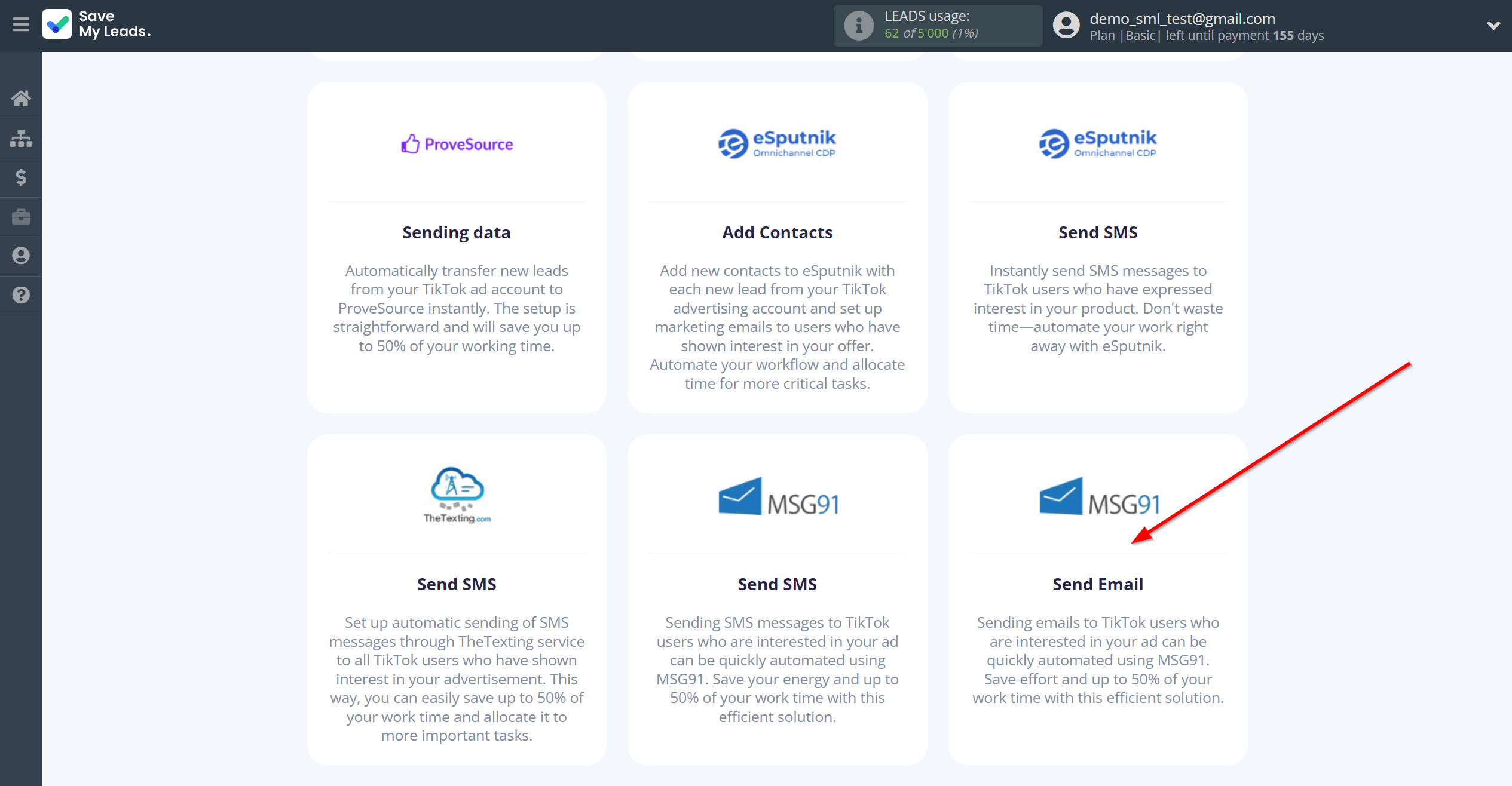Open briefcase icon in sidebar
Viewport: 1512px width, 786px height.
(x=21, y=217)
